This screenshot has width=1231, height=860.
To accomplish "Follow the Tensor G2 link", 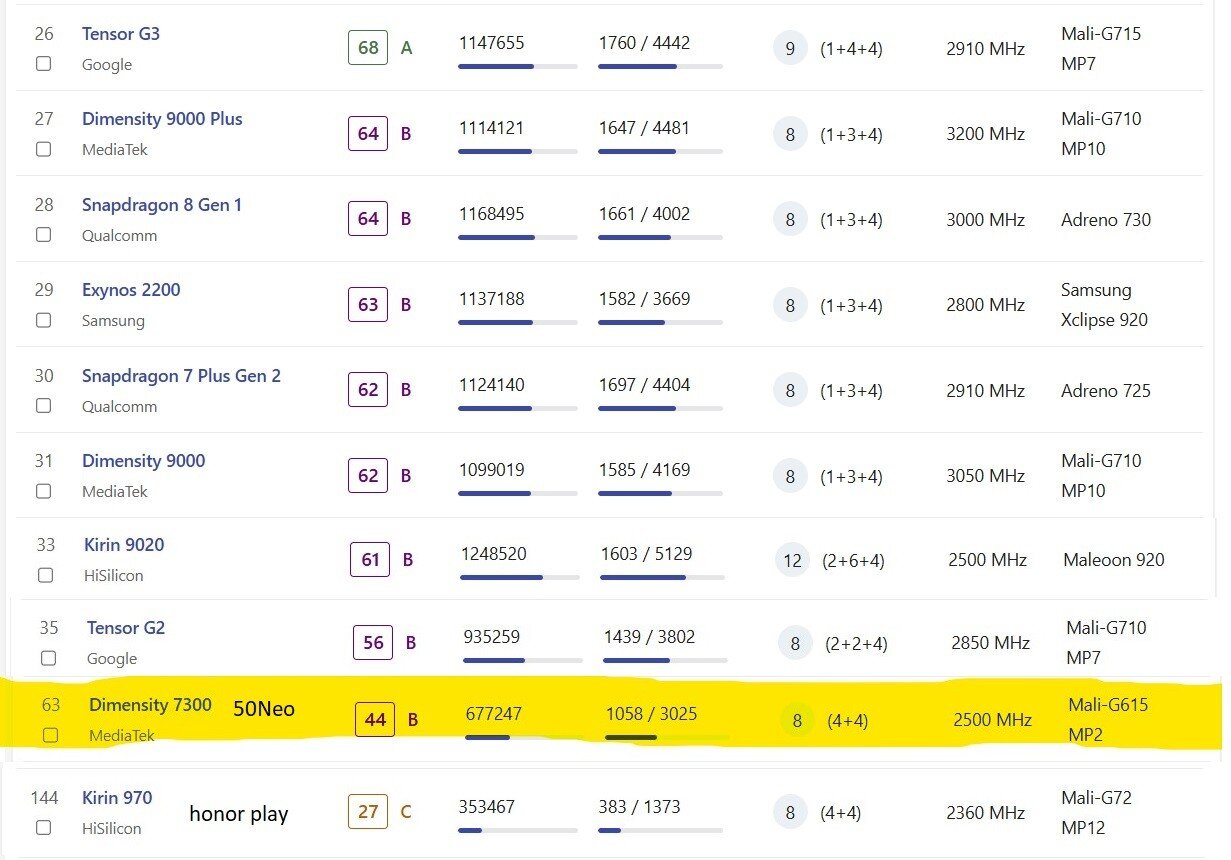I will pos(126,628).
